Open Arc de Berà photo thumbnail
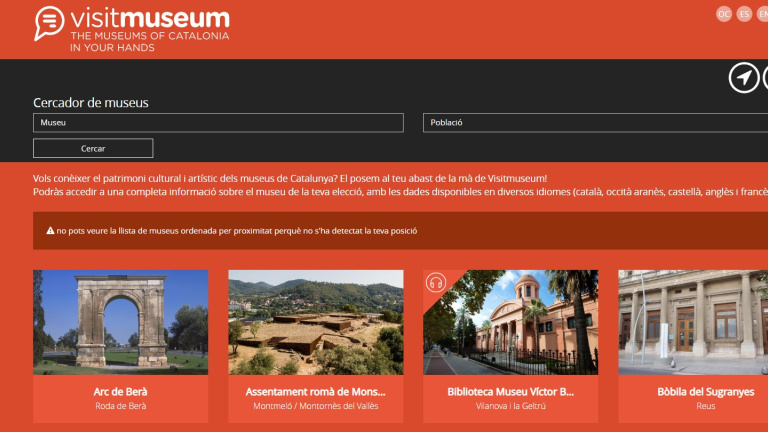Viewport: 768px width, 432px height. click(120, 322)
